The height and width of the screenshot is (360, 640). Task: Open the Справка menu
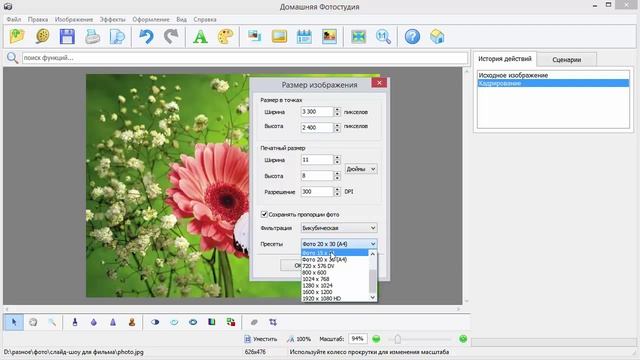205,19
